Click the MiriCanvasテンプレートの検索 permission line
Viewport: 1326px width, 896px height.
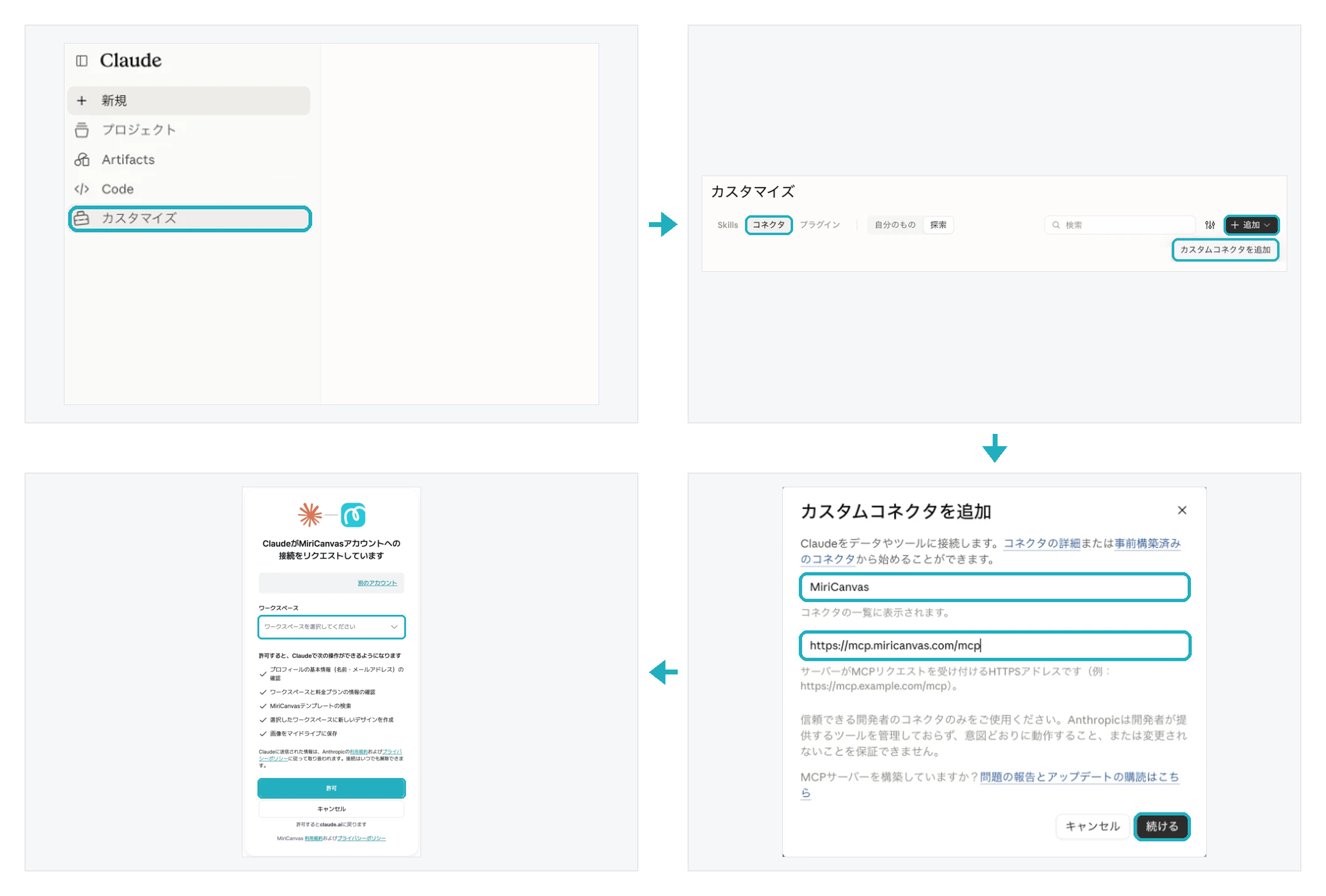pos(311,706)
